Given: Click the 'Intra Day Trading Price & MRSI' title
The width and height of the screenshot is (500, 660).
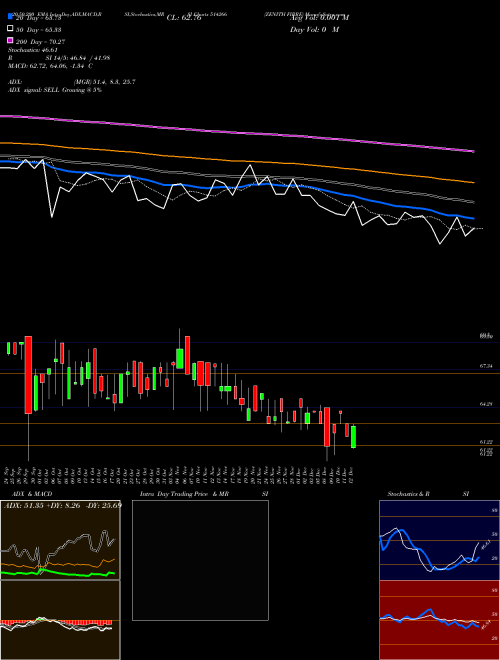Looking at the screenshot, I should [204, 494].
